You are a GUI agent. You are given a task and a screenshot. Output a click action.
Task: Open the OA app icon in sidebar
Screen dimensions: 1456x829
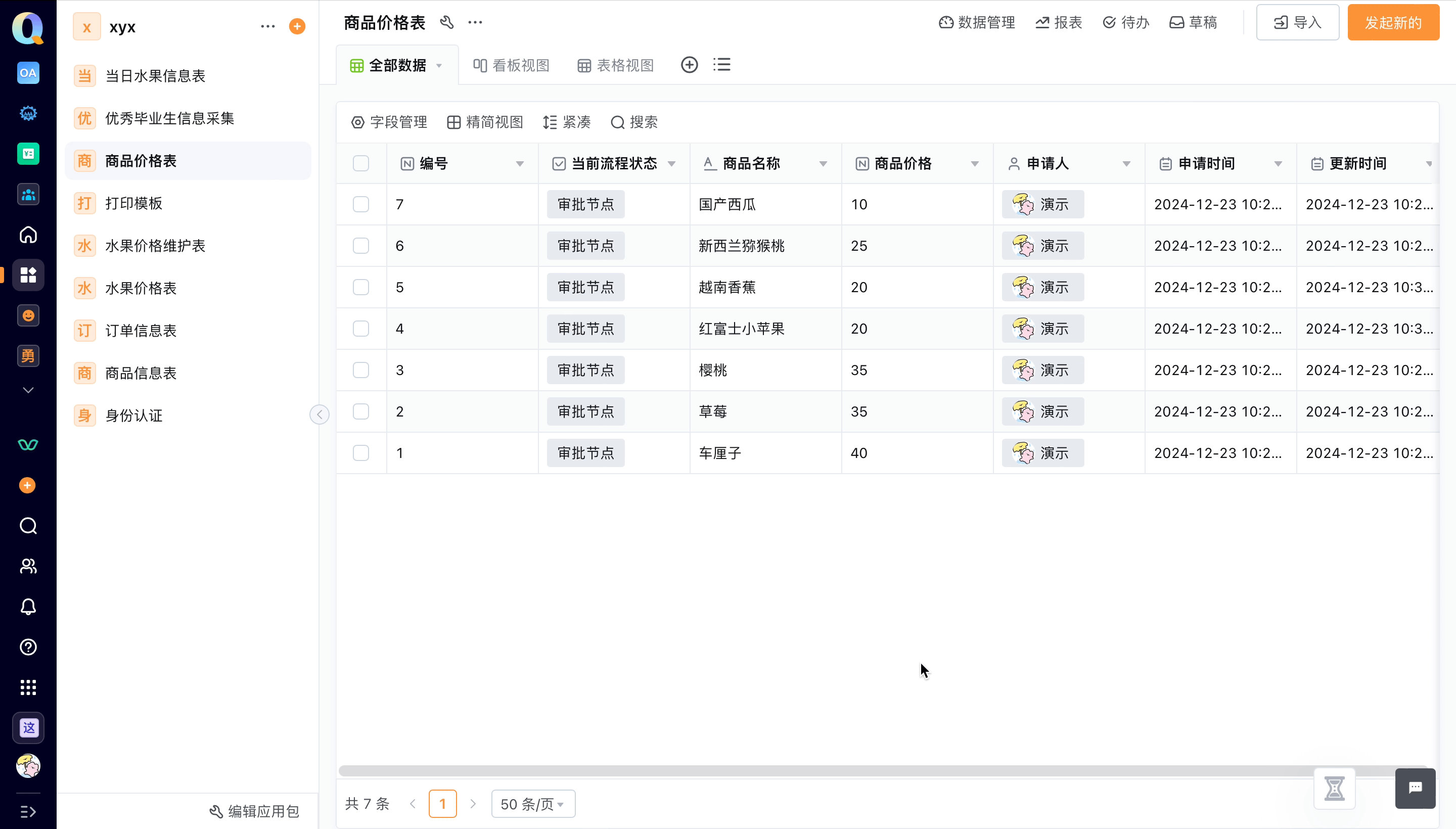click(28, 73)
